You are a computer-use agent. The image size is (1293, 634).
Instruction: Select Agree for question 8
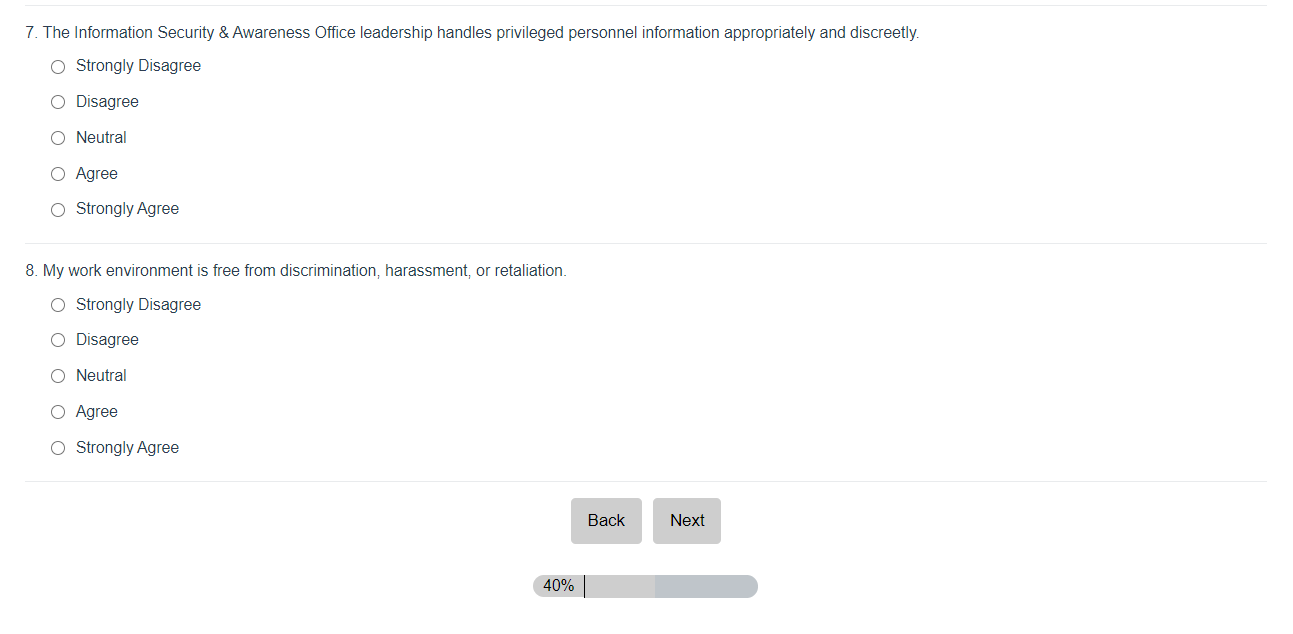click(58, 412)
